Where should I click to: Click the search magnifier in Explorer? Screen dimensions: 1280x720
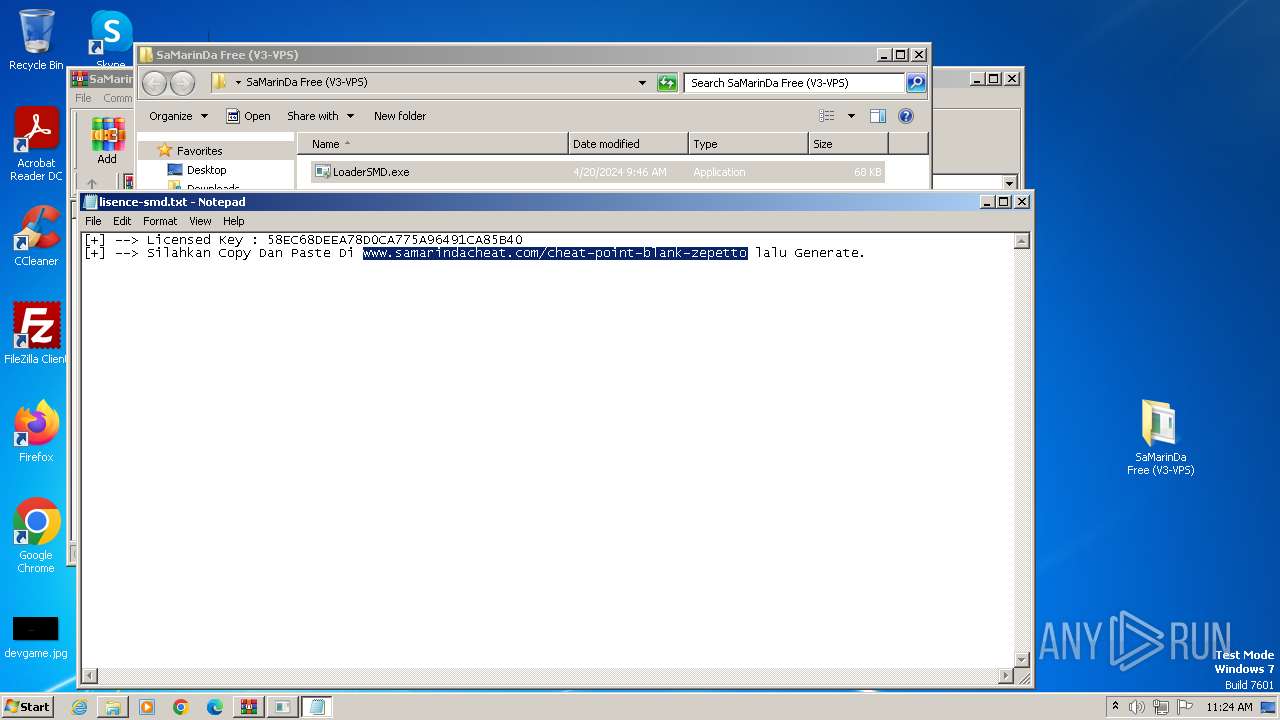(x=916, y=83)
